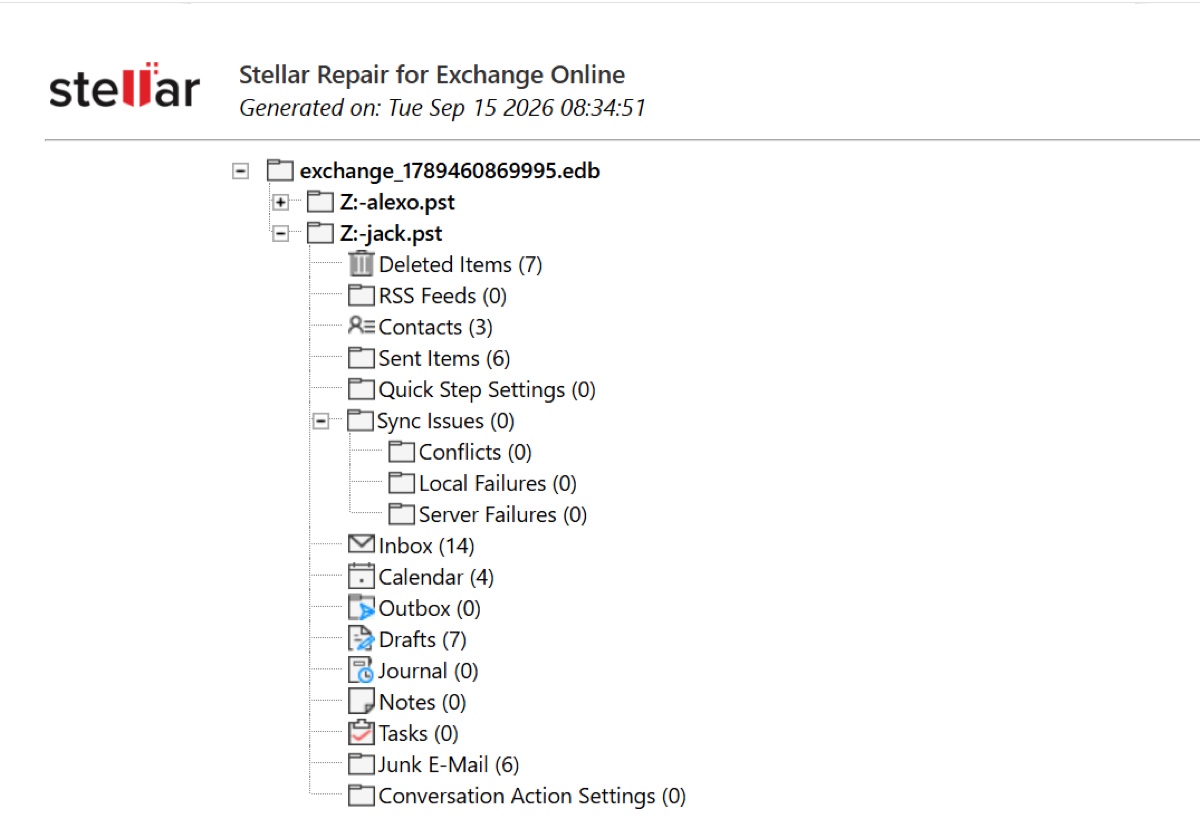Select the 'Notes (0)' label
This screenshot has height=831, width=1200.
(x=423, y=702)
